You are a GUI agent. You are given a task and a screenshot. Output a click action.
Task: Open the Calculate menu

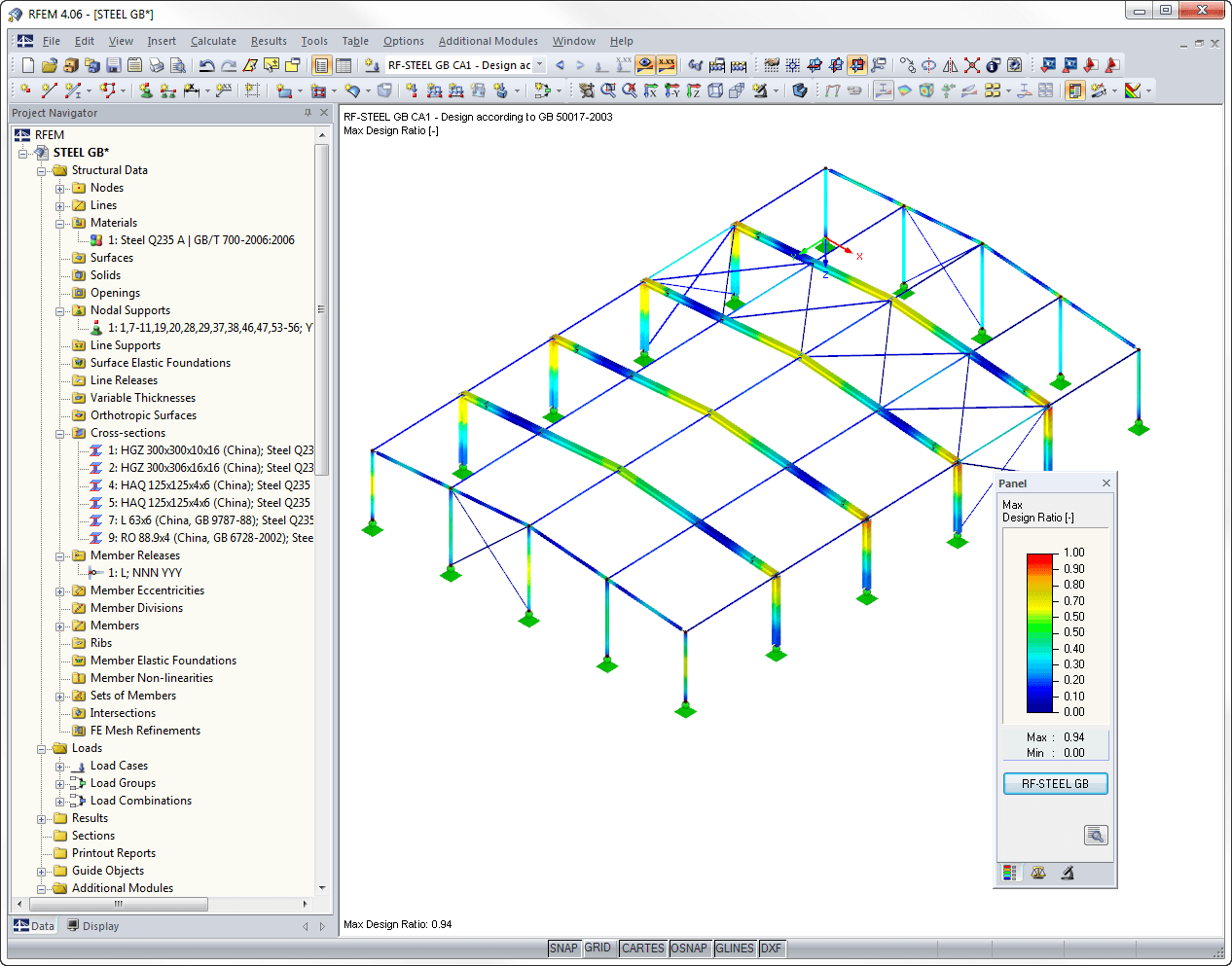tap(213, 41)
